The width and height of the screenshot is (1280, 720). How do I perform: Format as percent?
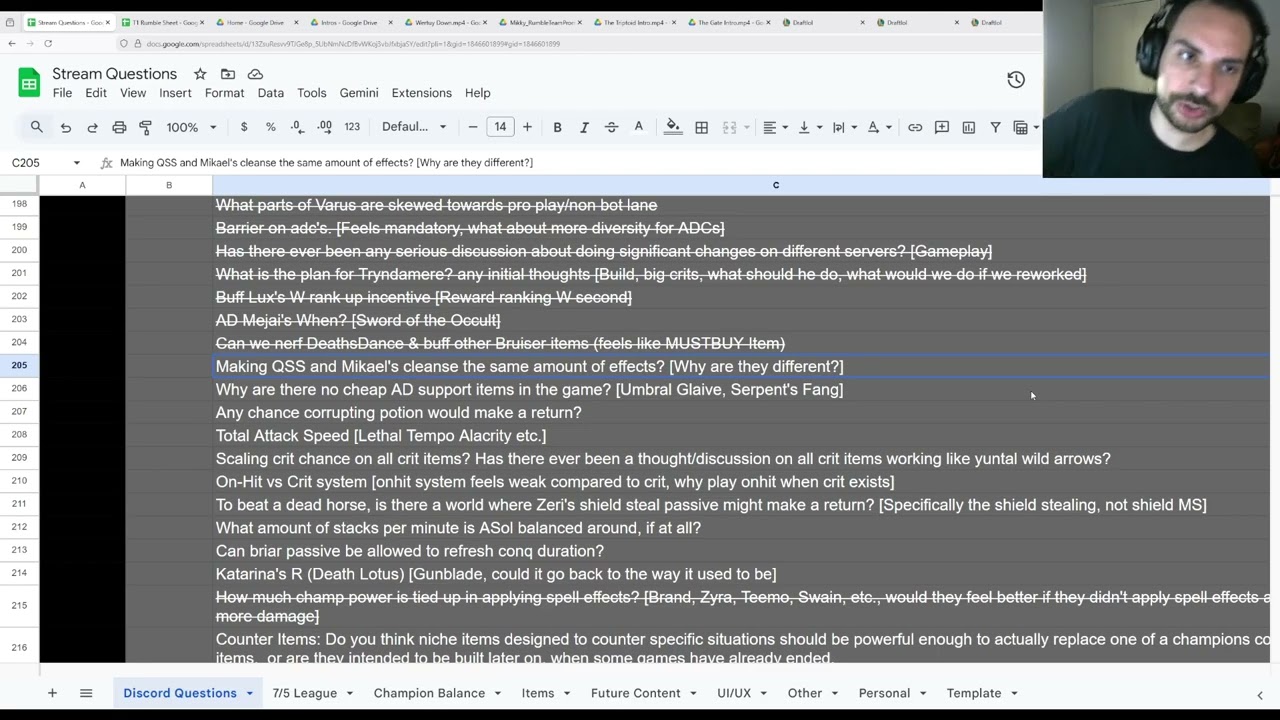click(x=270, y=127)
